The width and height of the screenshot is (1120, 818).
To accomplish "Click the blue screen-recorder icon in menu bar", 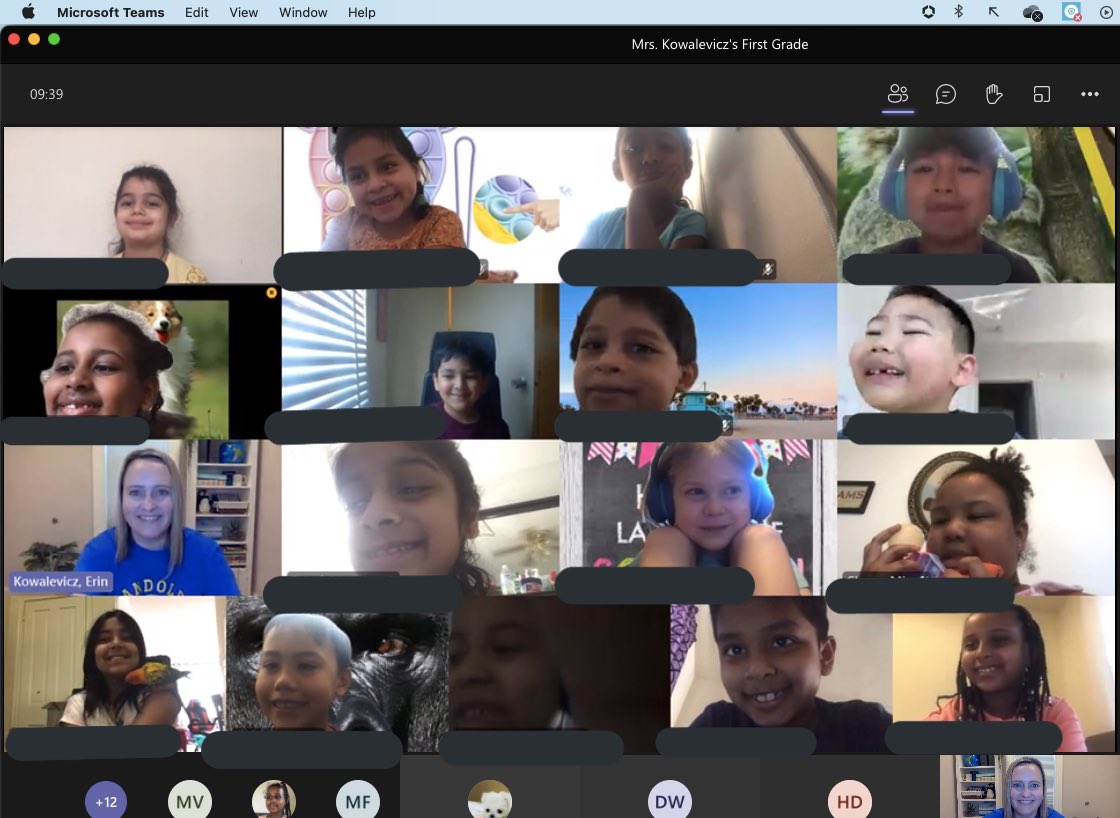I will pyautogui.click(x=1071, y=11).
